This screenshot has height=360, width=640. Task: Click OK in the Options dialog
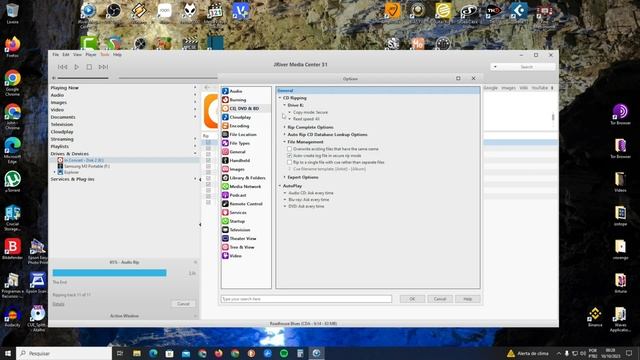(412, 299)
